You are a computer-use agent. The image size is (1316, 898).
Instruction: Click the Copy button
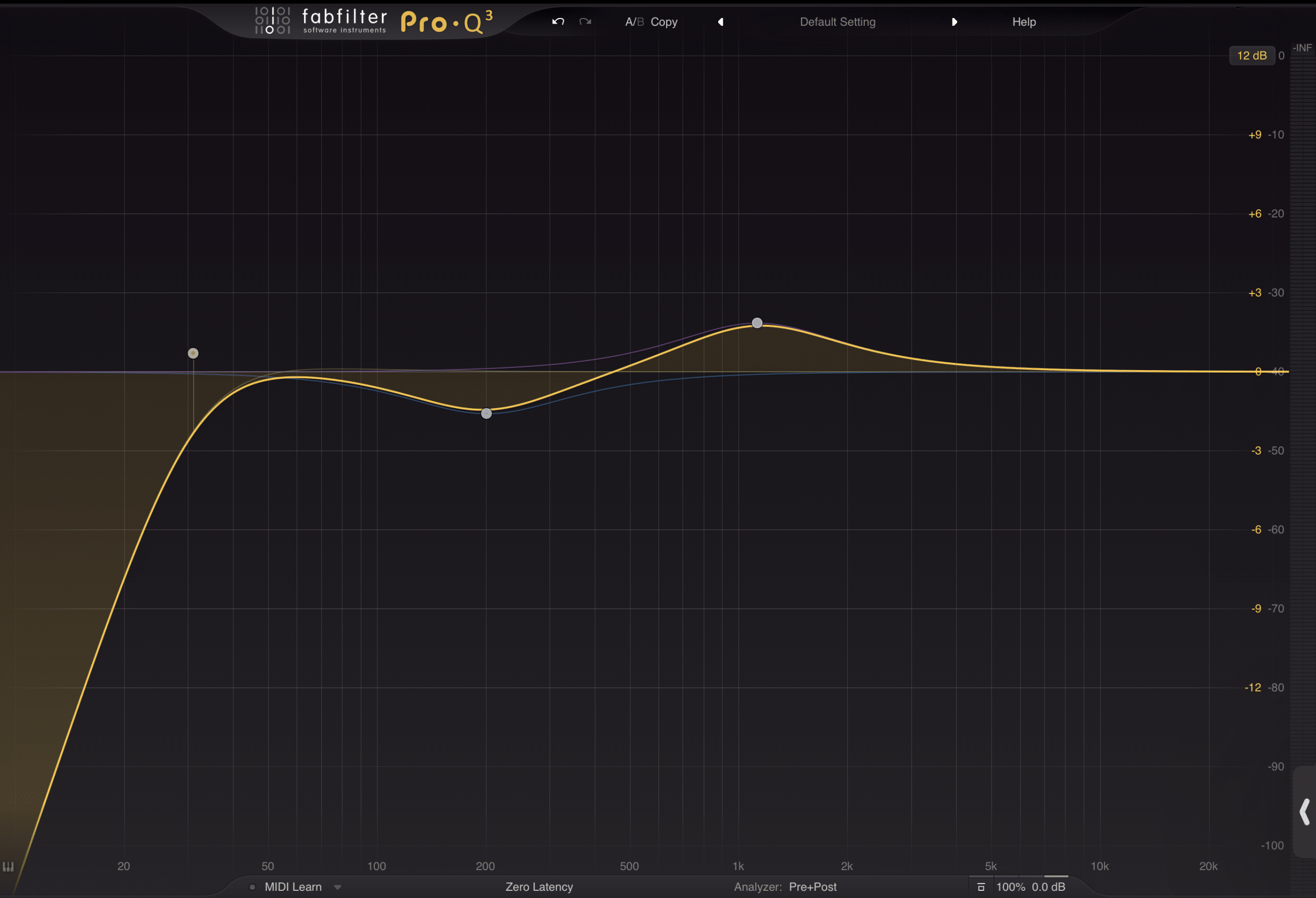click(664, 22)
